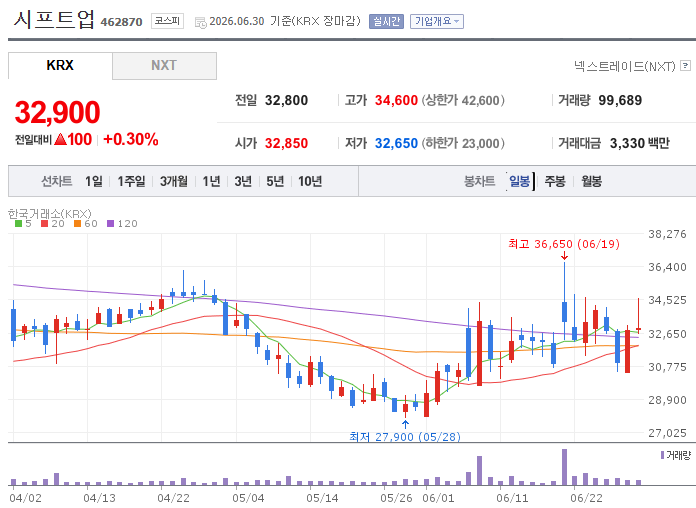Click the 넥스트레이드(NXT) link text
696x508 pixels.
click(x=625, y=66)
